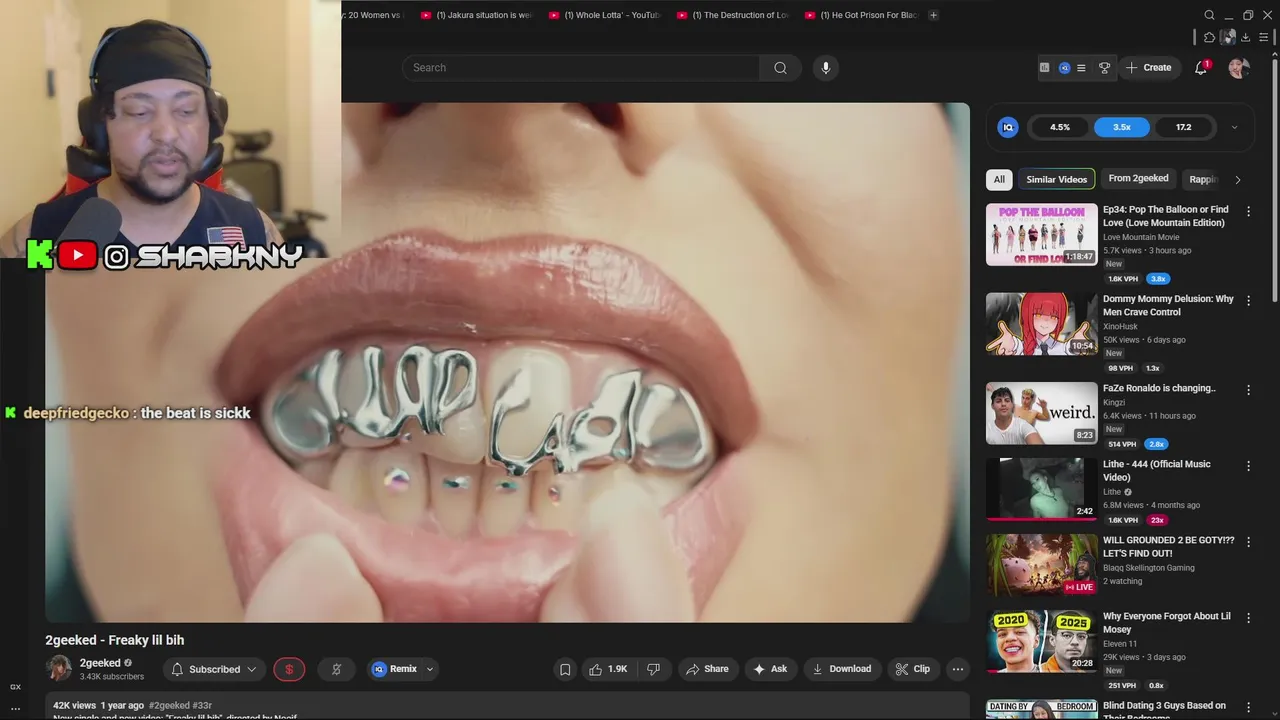This screenshot has height=720, width=1280.
Task: Open Lithe - 444 video thumbnail
Action: coord(1041,489)
